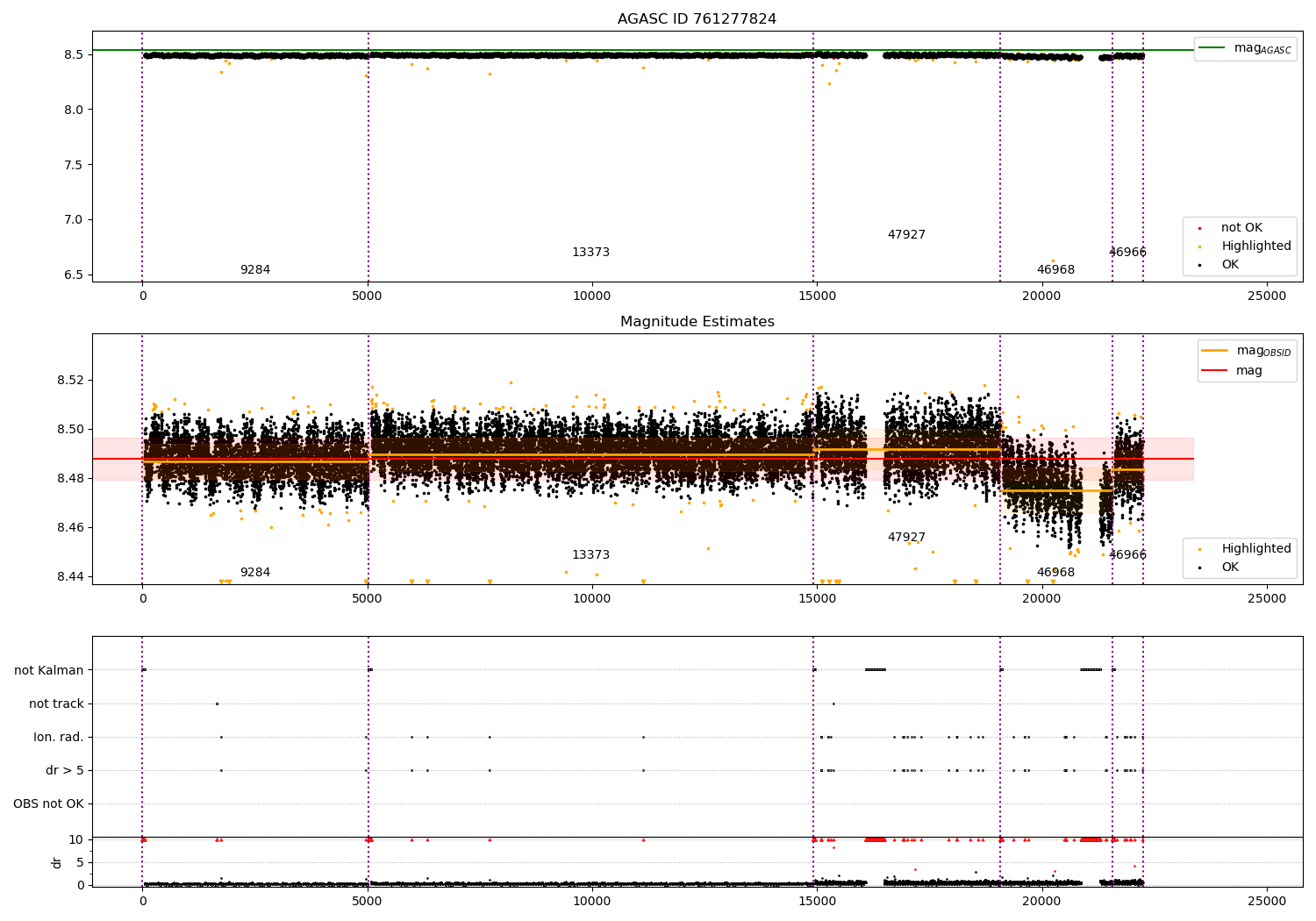Viewport: 1316px width, 921px height.
Task: Click obsid label 9284 in the AGASC plot
Action: 255,270
